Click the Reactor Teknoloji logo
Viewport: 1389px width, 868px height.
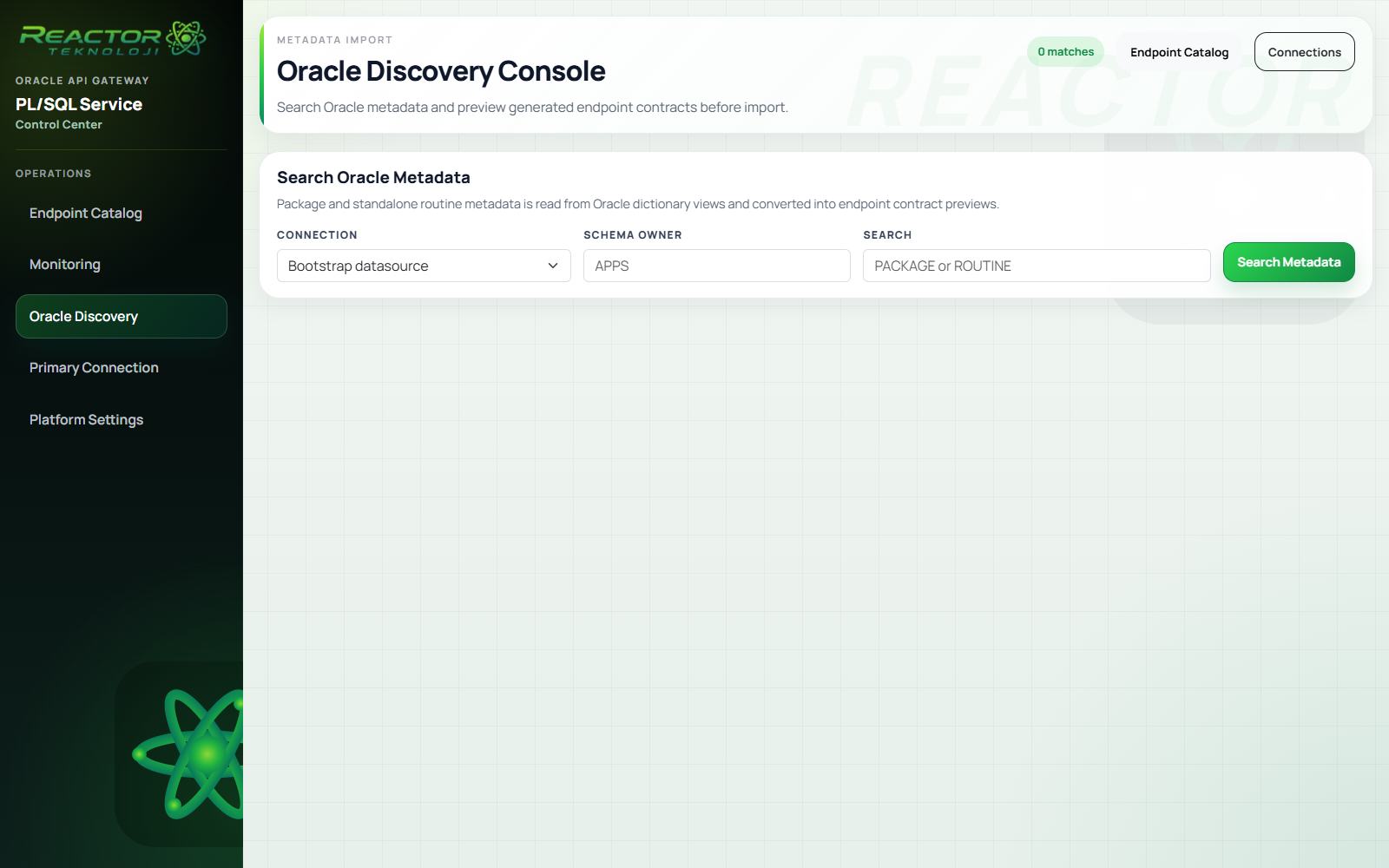click(113, 39)
